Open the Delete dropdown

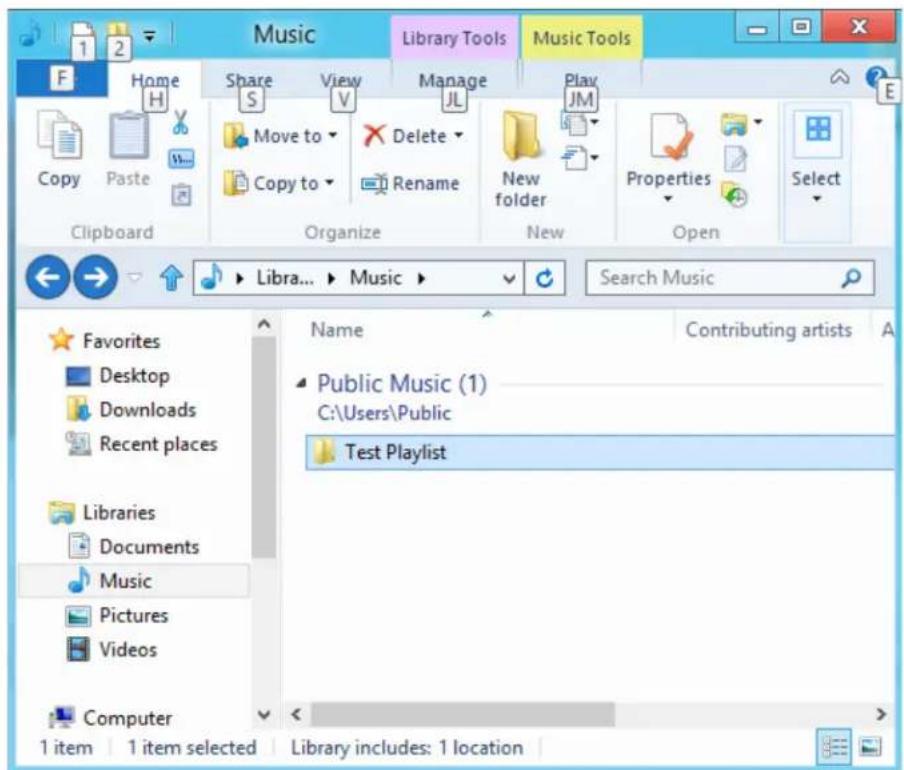413,137
